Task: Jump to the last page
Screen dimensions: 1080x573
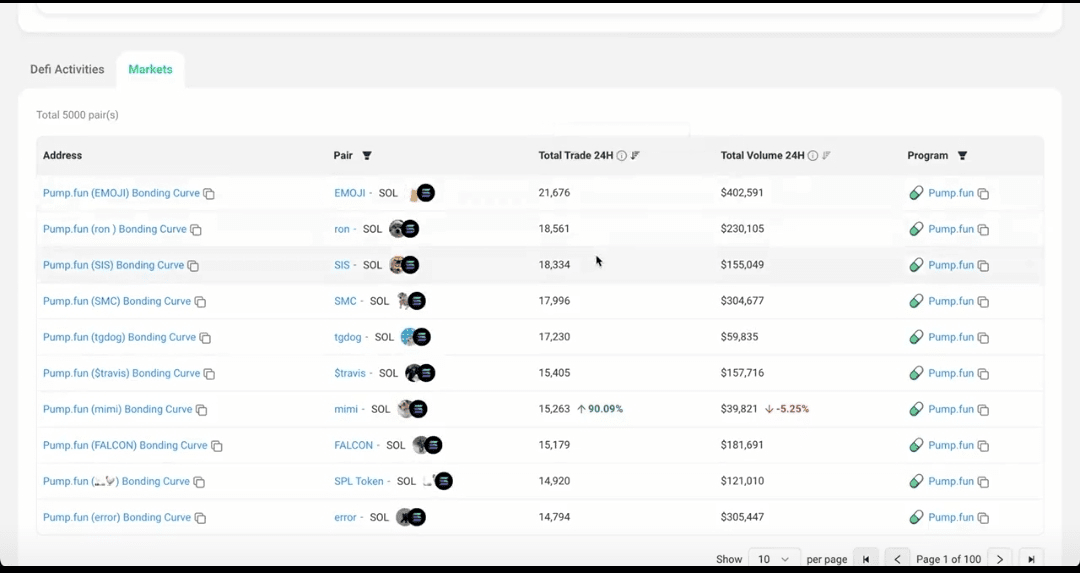Action: [1031, 559]
